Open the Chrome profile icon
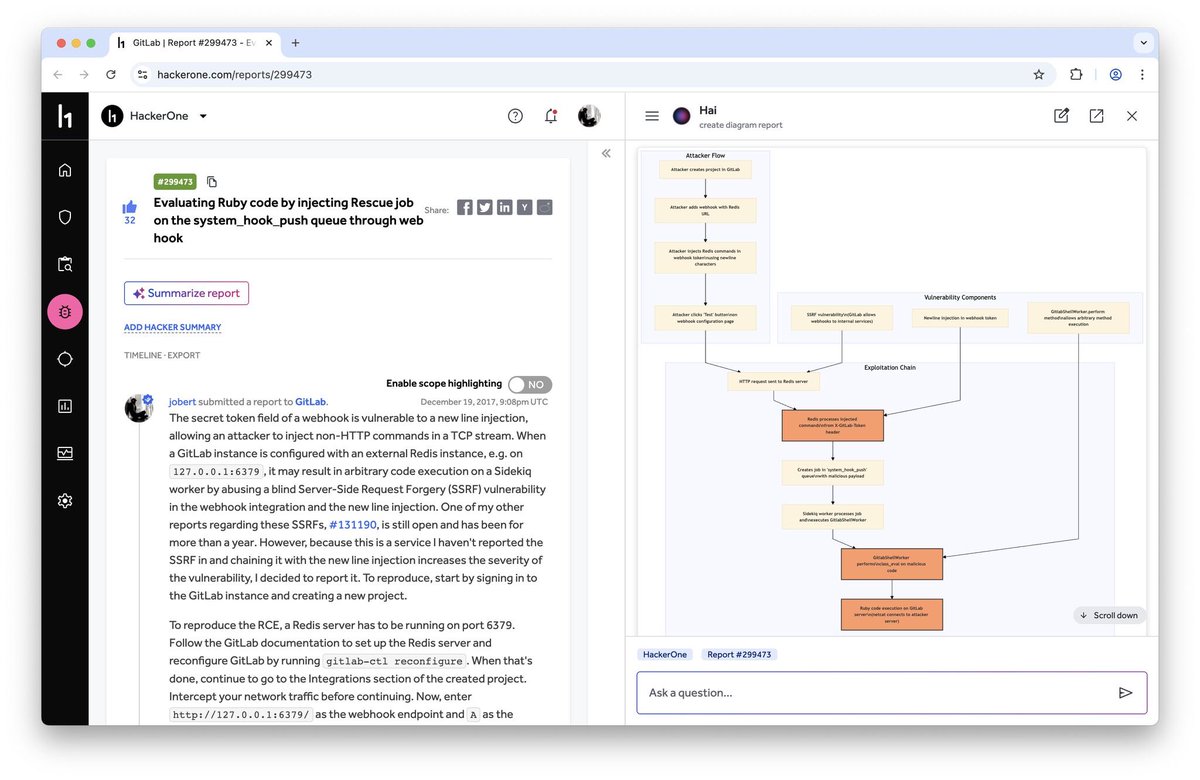The width and height of the screenshot is (1200, 780). point(1115,74)
